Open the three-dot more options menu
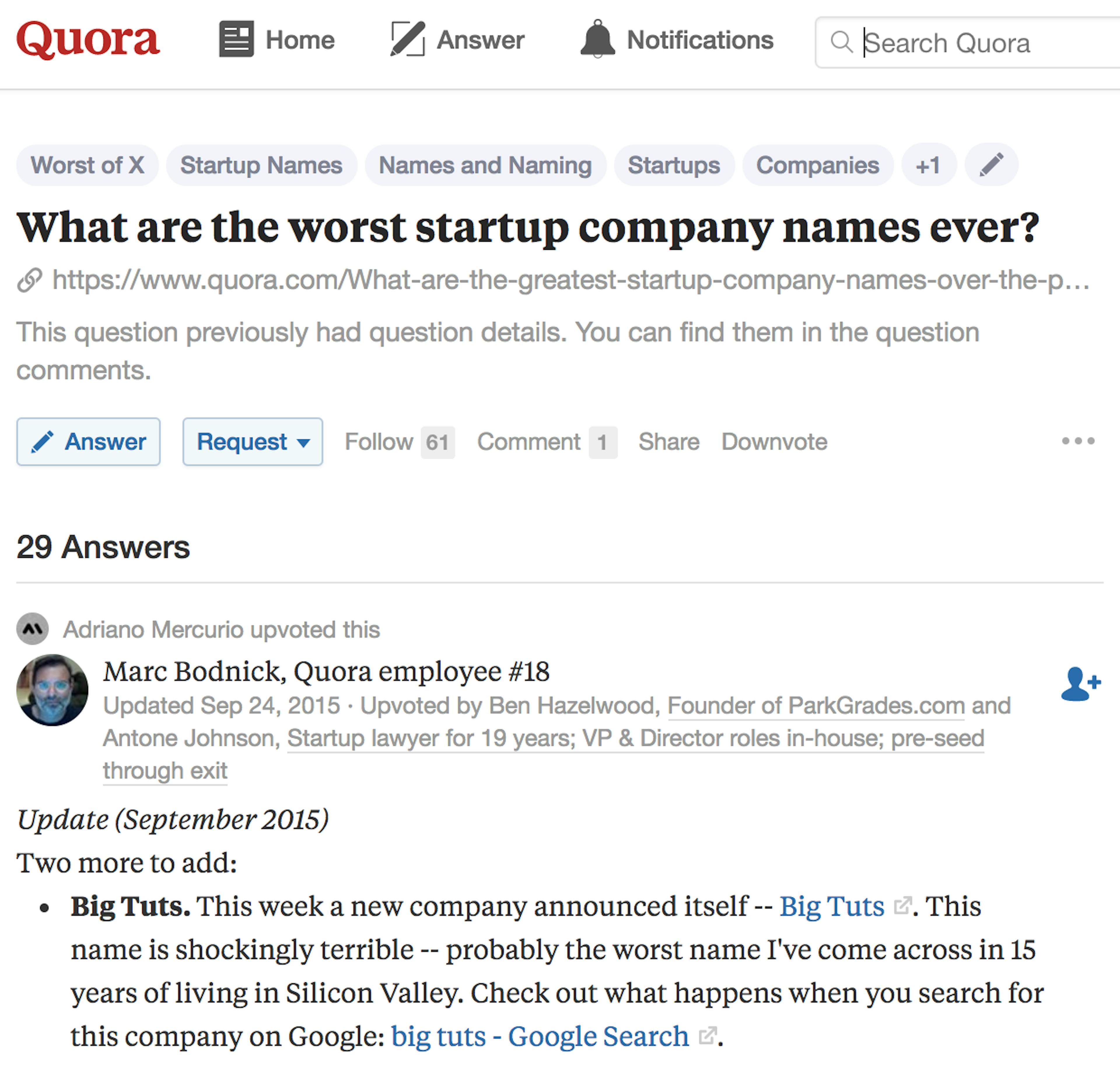The image size is (1120, 1075). pyautogui.click(x=1078, y=441)
